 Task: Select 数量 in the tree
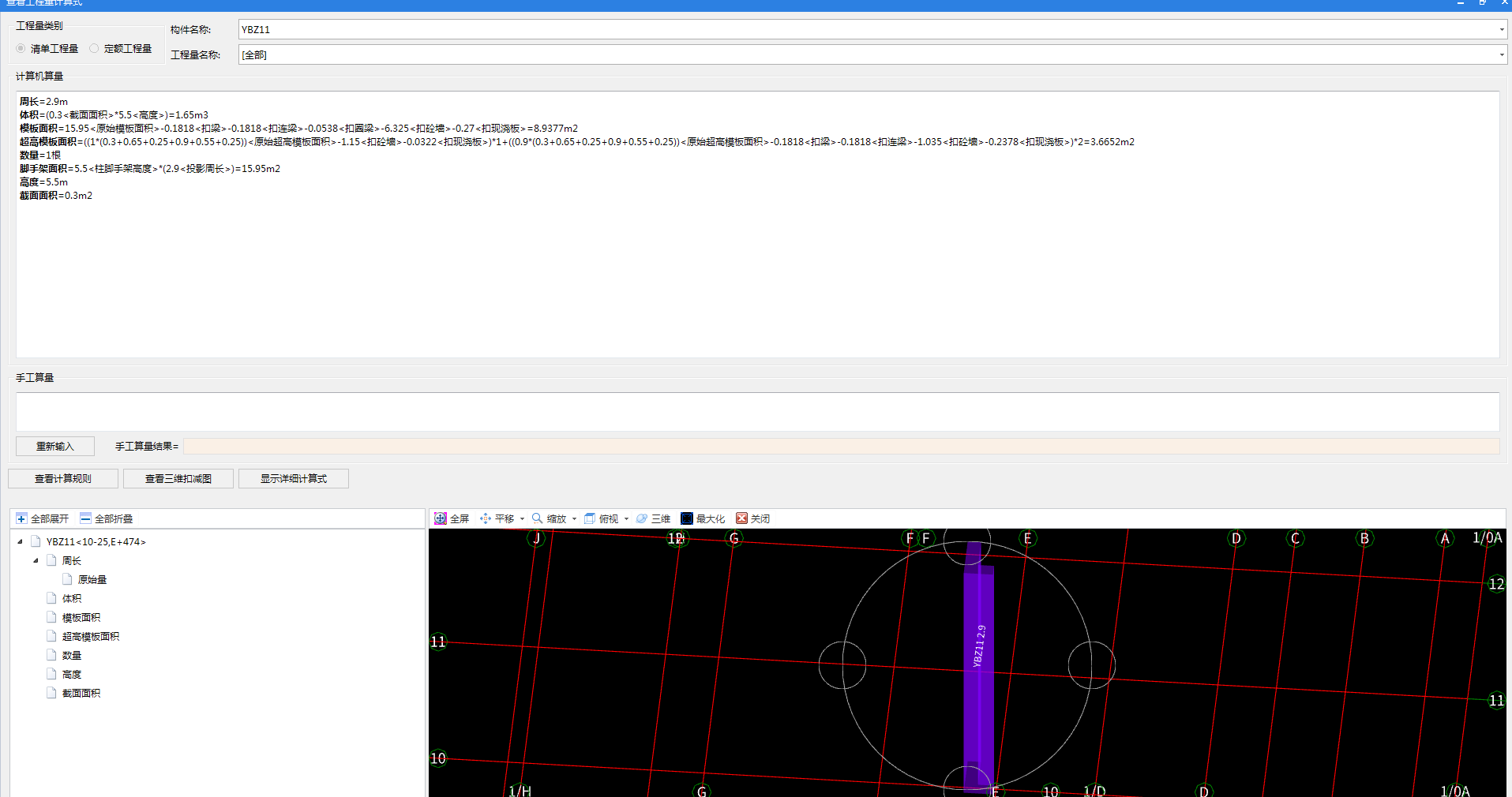pos(72,655)
